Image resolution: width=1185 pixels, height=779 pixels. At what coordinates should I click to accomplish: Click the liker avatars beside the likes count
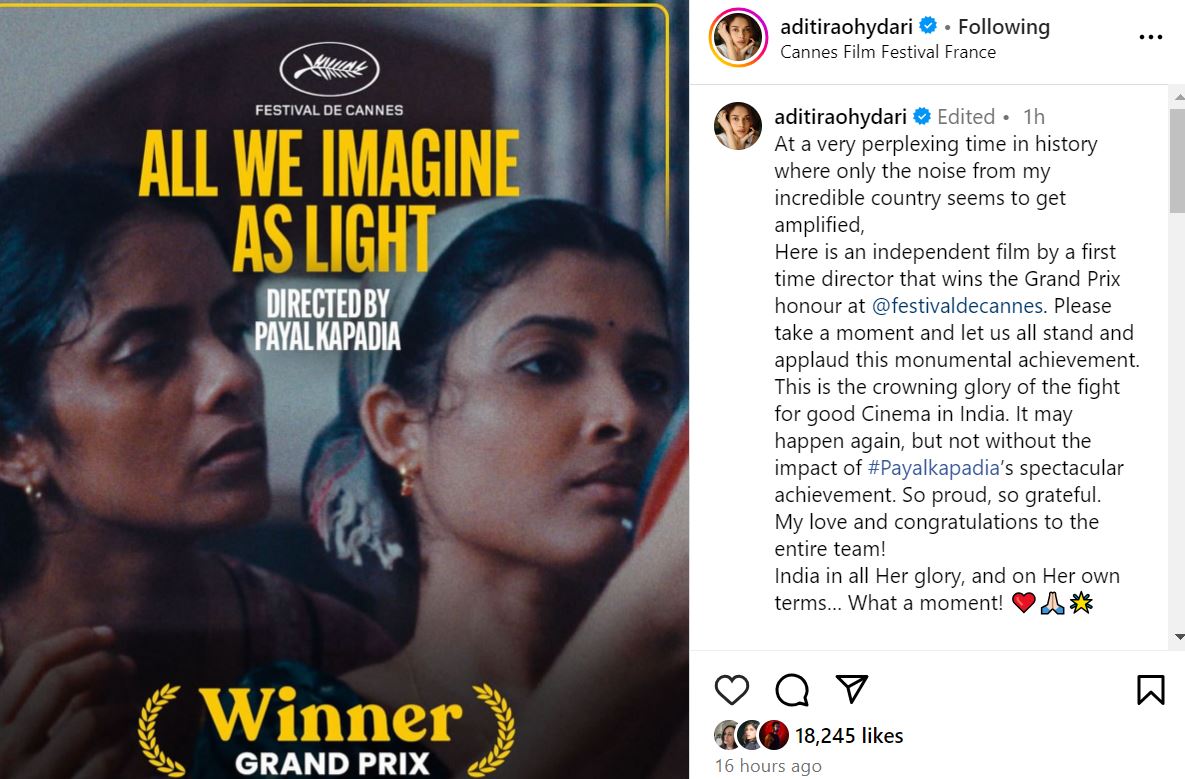[752, 735]
